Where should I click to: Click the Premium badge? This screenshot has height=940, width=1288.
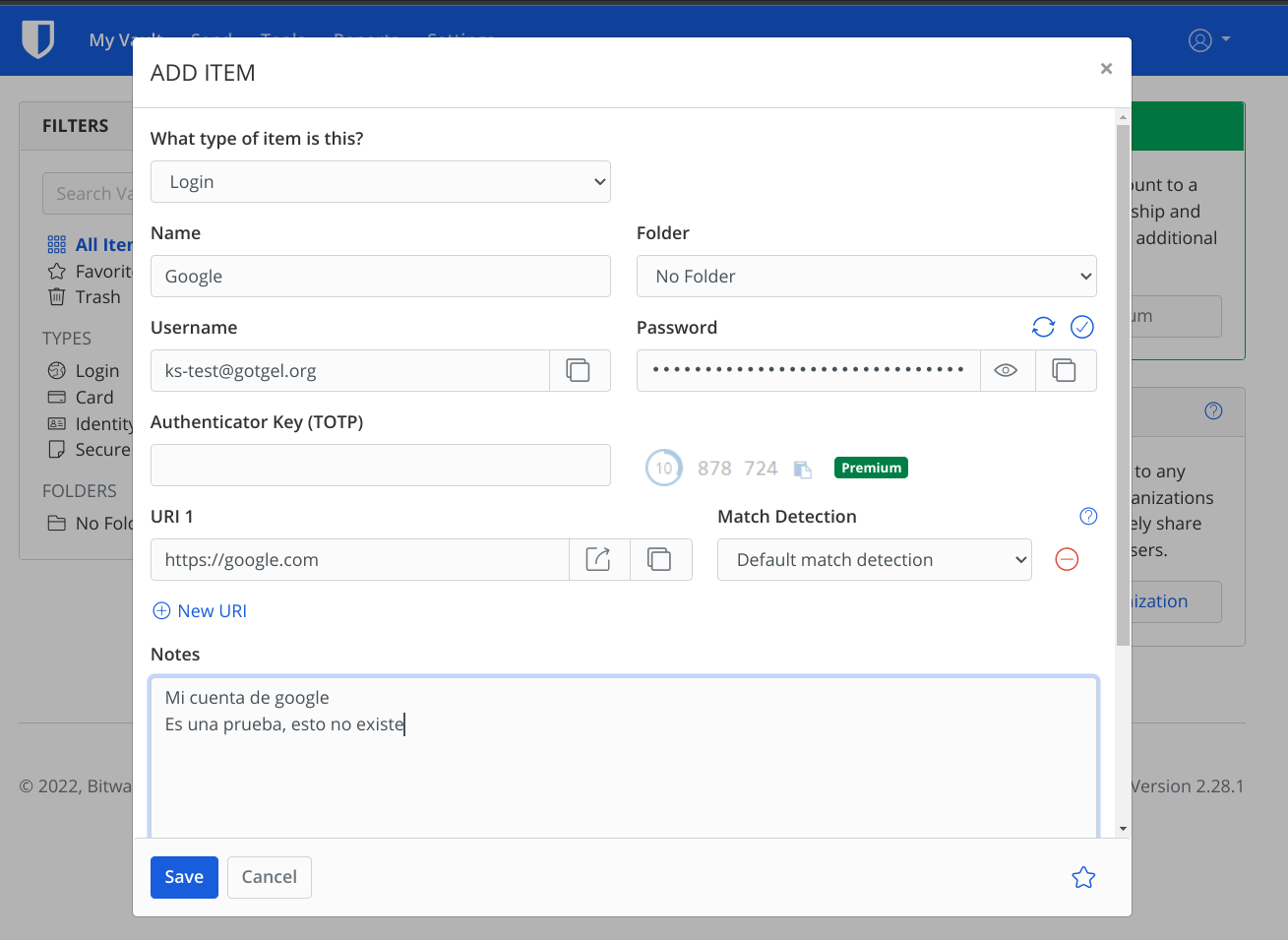click(871, 468)
